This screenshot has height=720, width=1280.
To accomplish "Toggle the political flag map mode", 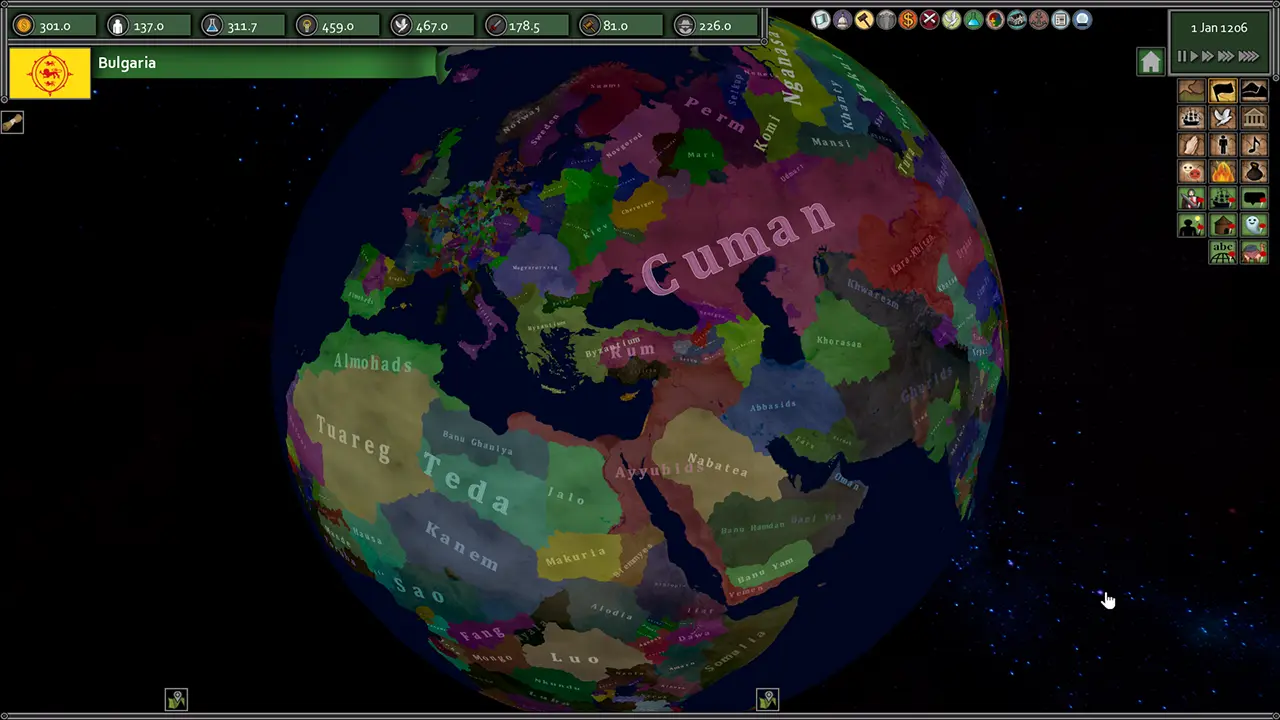I will coord(1222,92).
